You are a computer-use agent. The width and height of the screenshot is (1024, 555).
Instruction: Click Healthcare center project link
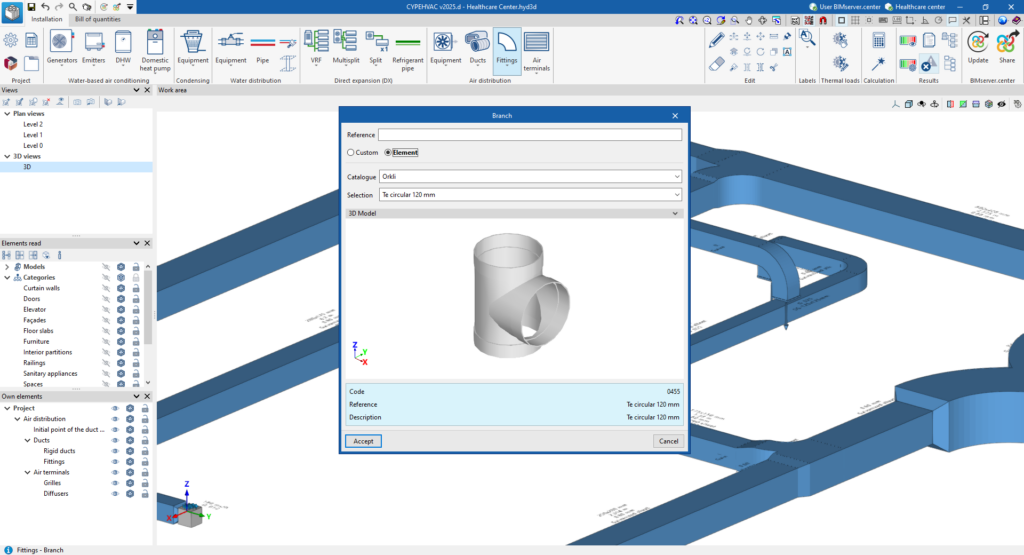pyautogui.click(x=914, y=7)
